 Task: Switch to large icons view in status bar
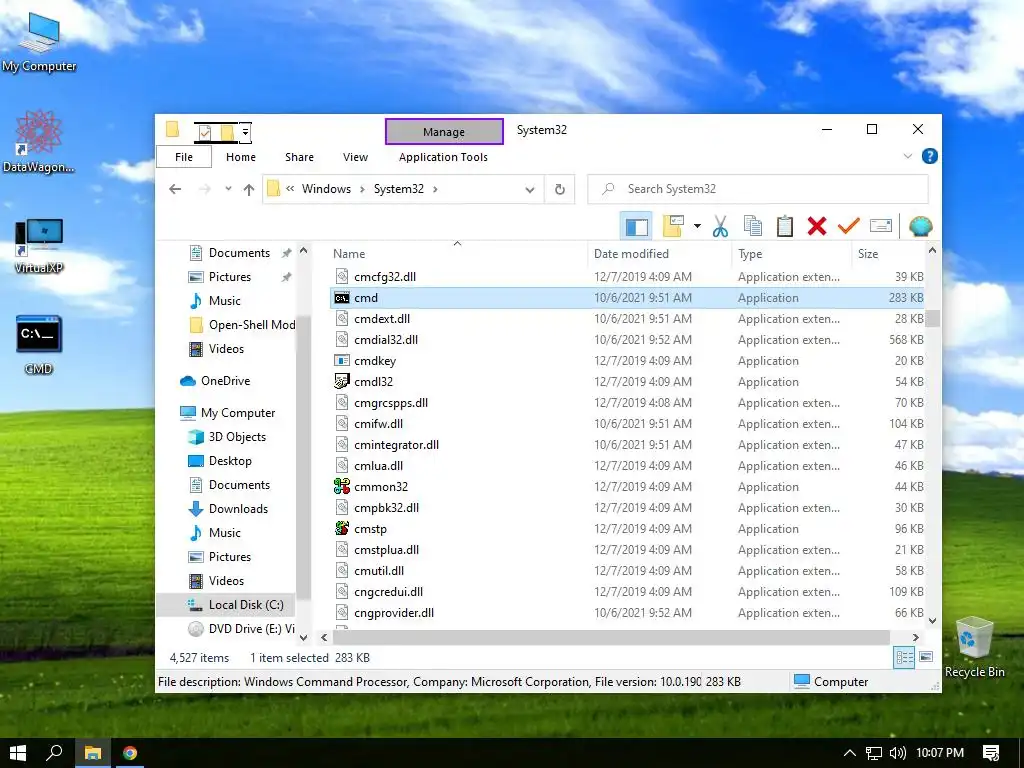926,657
